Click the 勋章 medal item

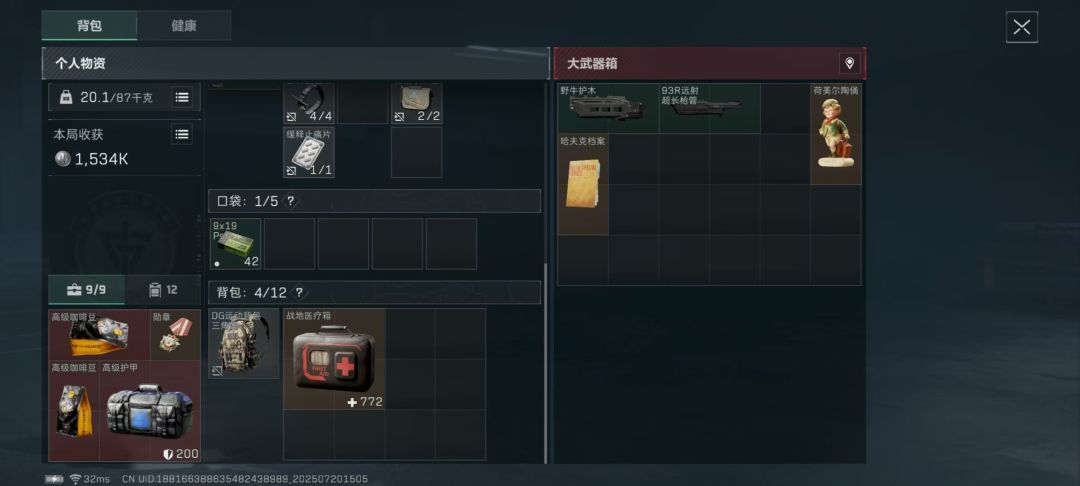[176, 335]
